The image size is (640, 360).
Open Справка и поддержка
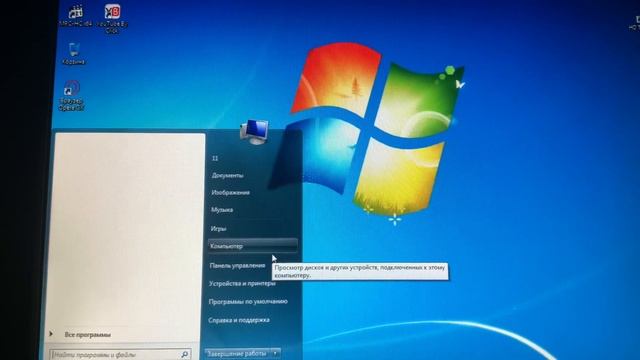(x=239, y=320)
